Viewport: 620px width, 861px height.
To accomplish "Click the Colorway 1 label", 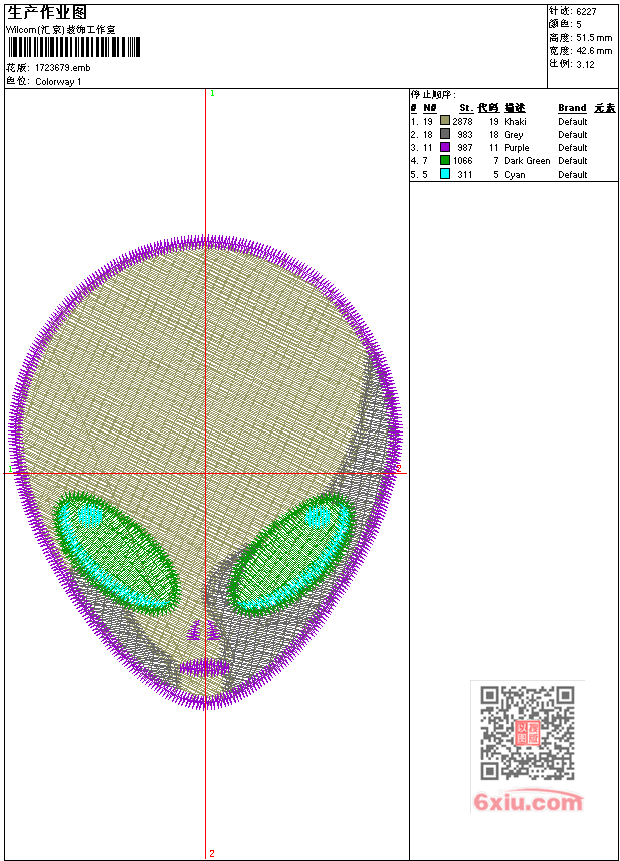I will coord(58,82).
